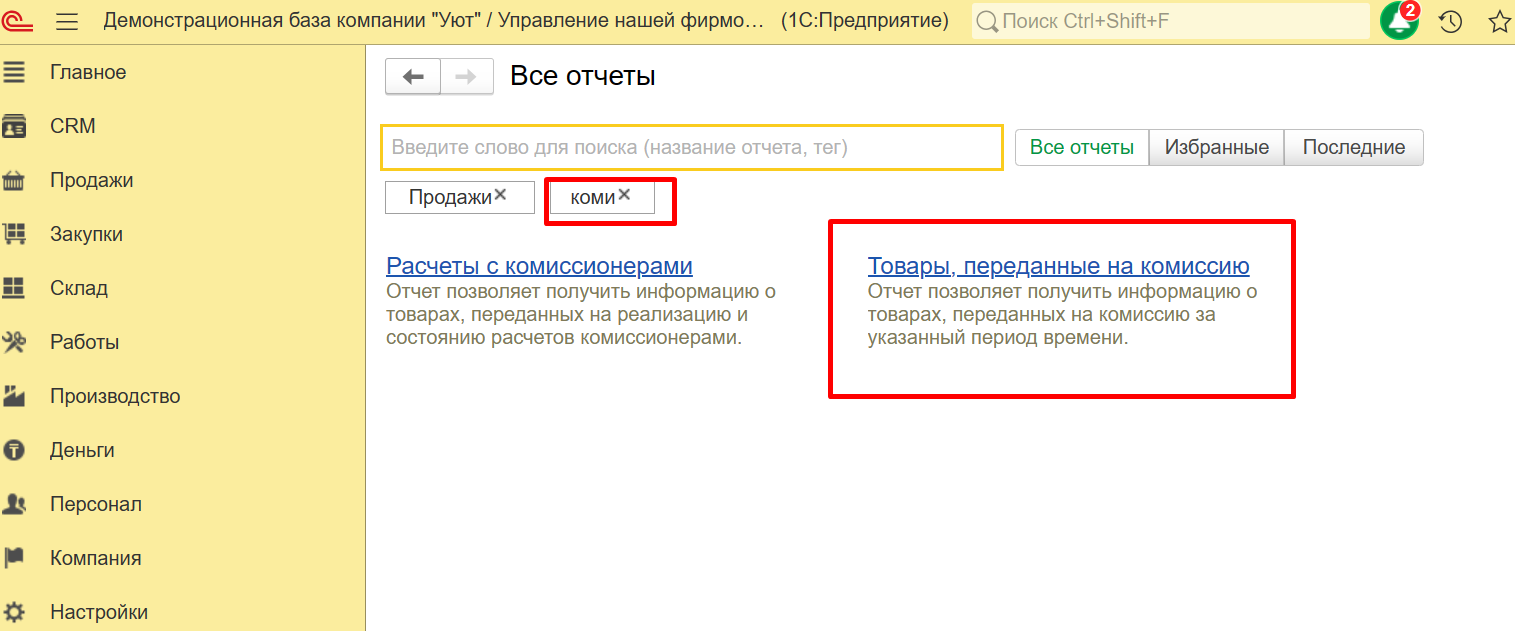Open CRM section in sidebar
This screenshot has height=631, width=1515.
coord(73,126)
